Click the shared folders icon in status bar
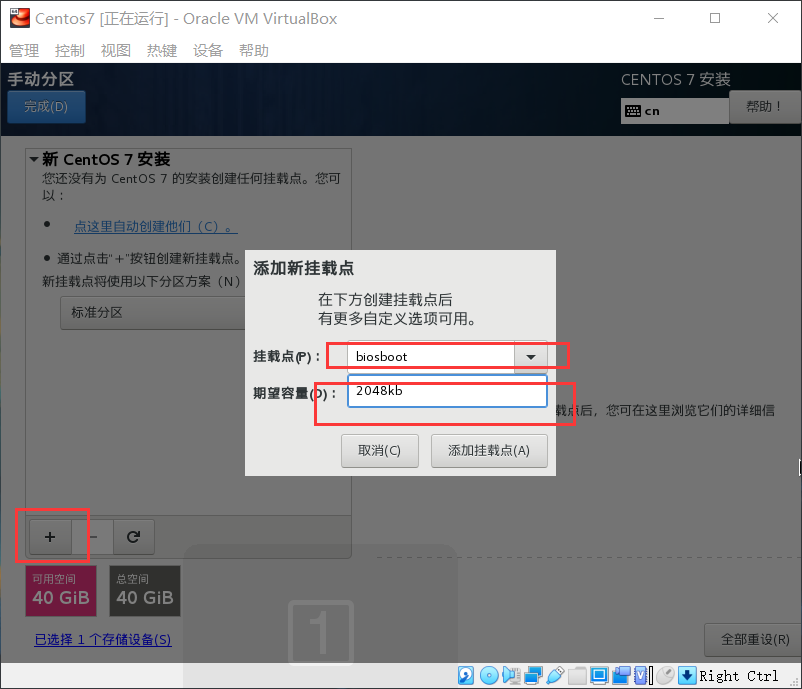 pyautogui.click(x=577, y=675)
